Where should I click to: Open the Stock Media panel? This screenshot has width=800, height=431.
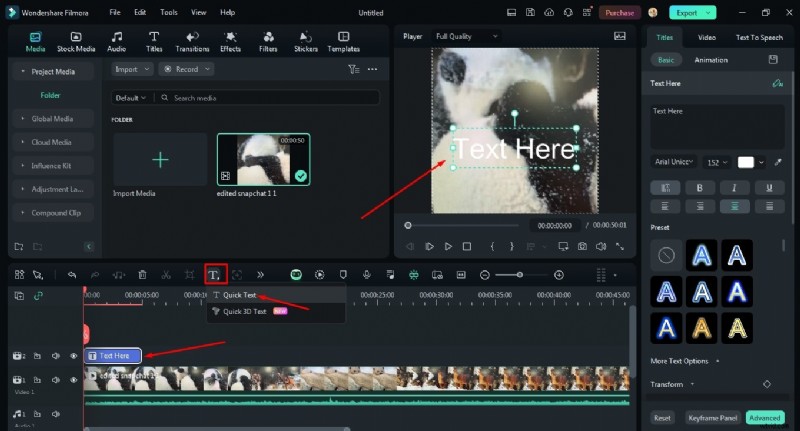tap(76, 42)
